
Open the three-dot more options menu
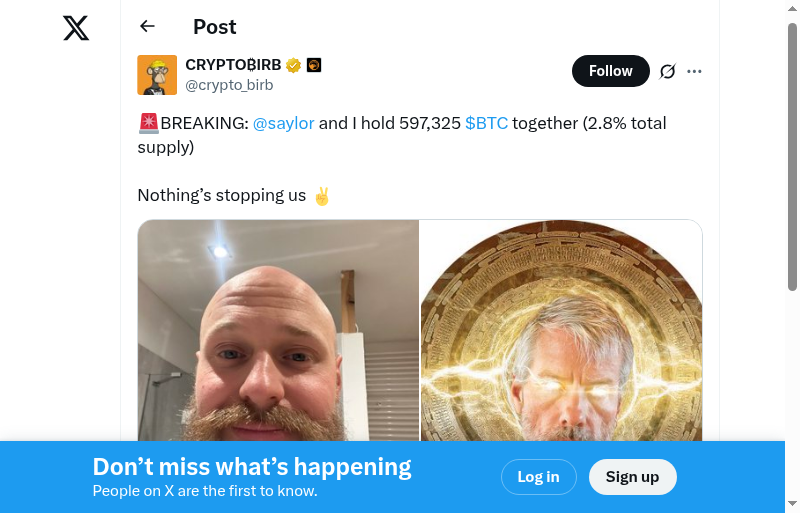694,71
